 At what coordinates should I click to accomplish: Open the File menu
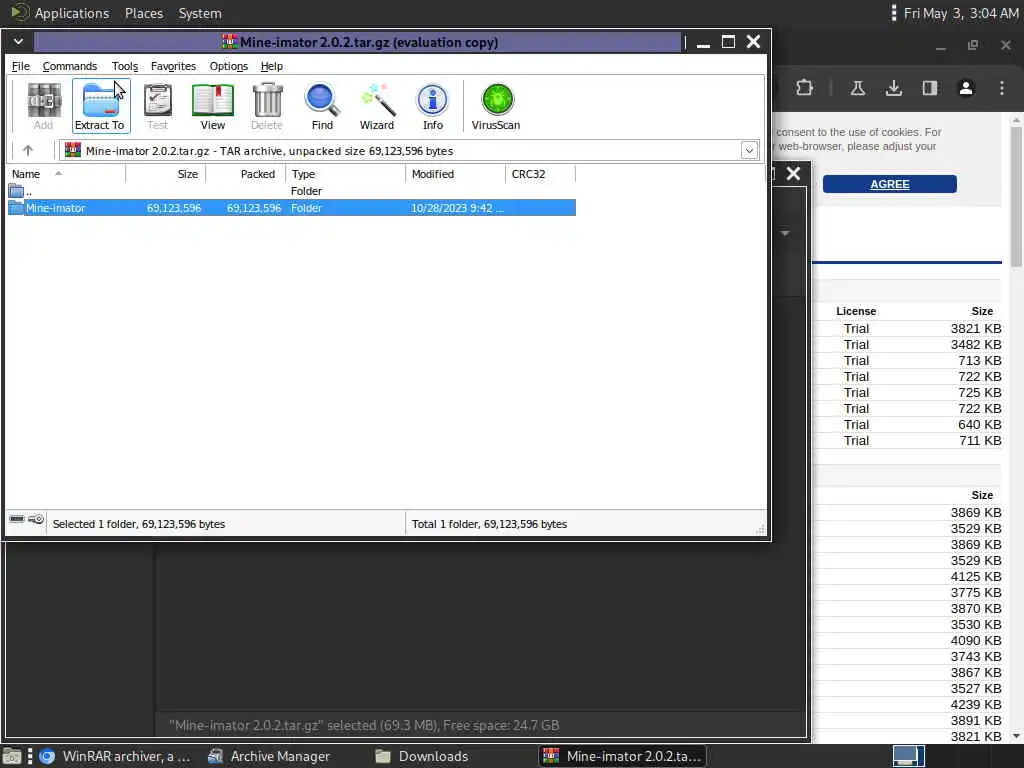(x=21, y=66)
